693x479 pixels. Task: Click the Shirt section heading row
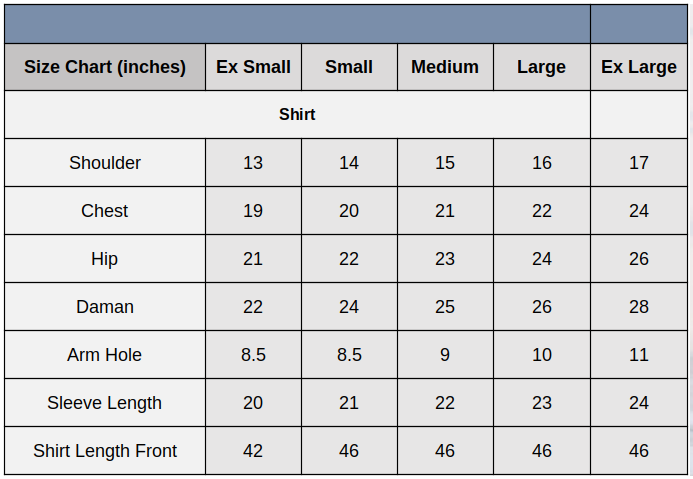(x=297, y=115)
